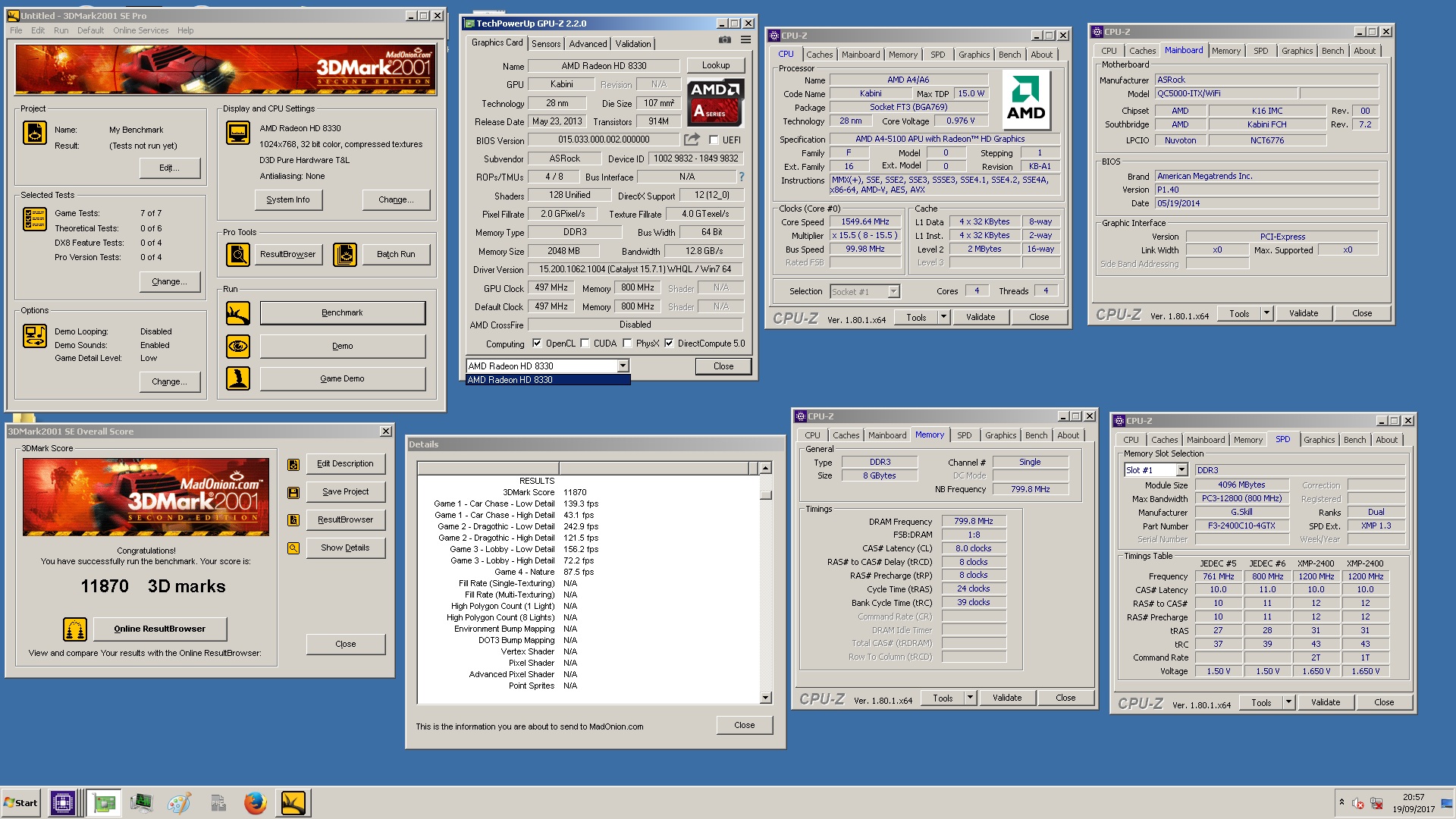
Task: Click the BIOS version share/export icon in GPU-Z
Action: [x=692, y=139]
